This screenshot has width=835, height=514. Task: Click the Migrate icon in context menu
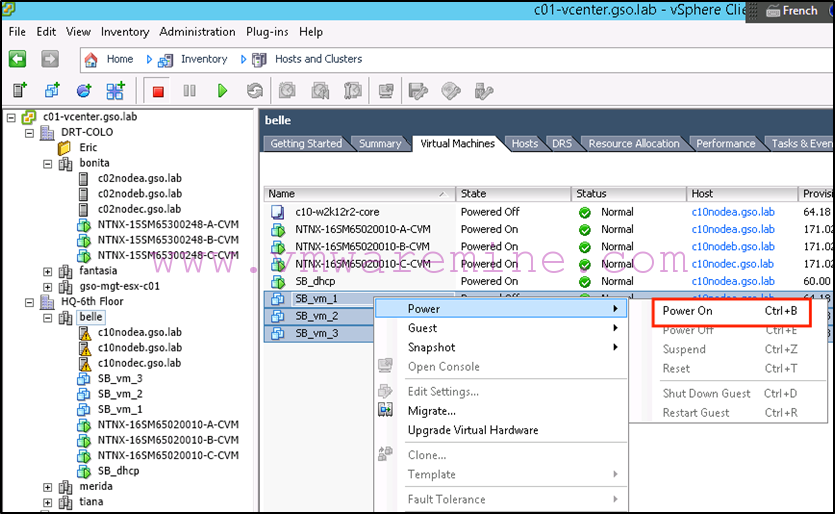386,410
